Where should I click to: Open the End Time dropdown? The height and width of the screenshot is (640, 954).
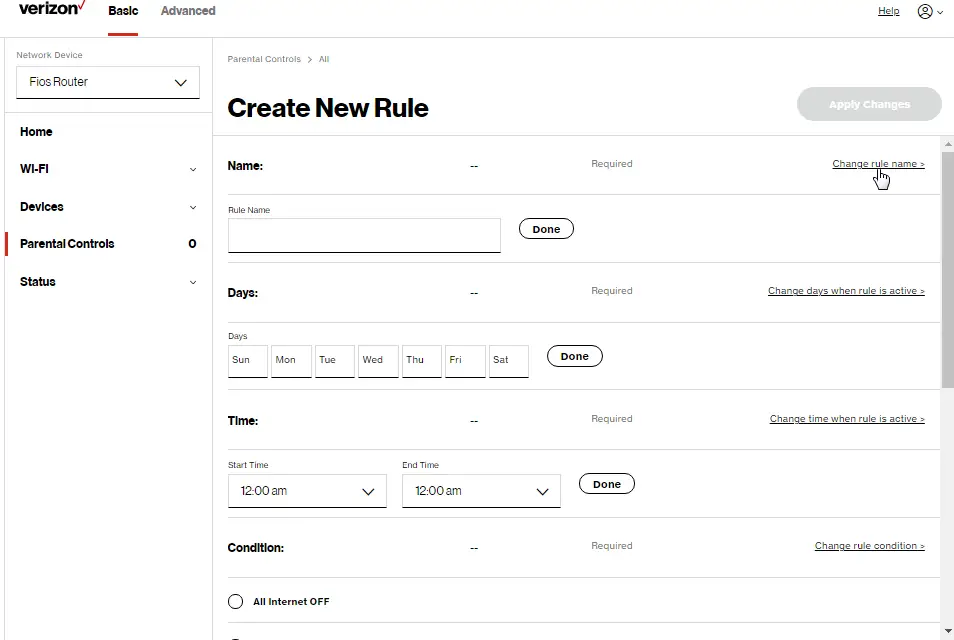pyautogui.click(x=480, y=491)
